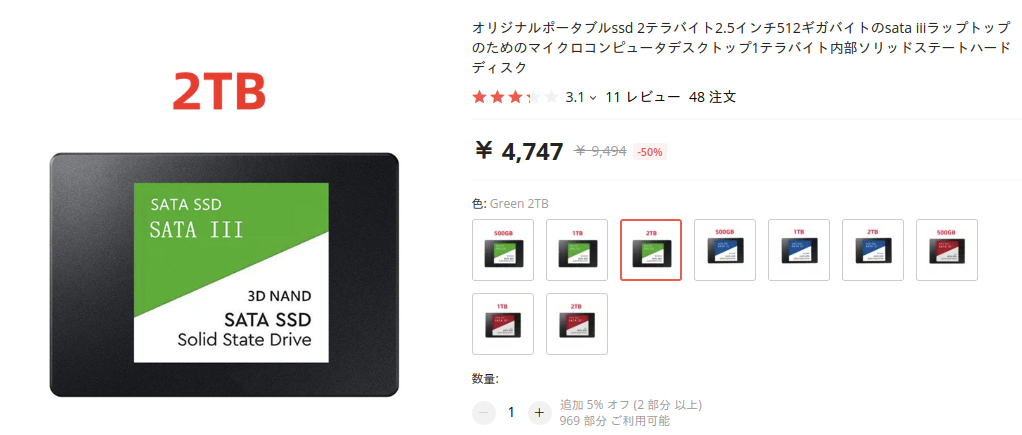Image resolution: width=1022 pixels, height=435 pixels.
Task: Expand the 3.1 rating breakdown chevron
Action: pos(592,98)
